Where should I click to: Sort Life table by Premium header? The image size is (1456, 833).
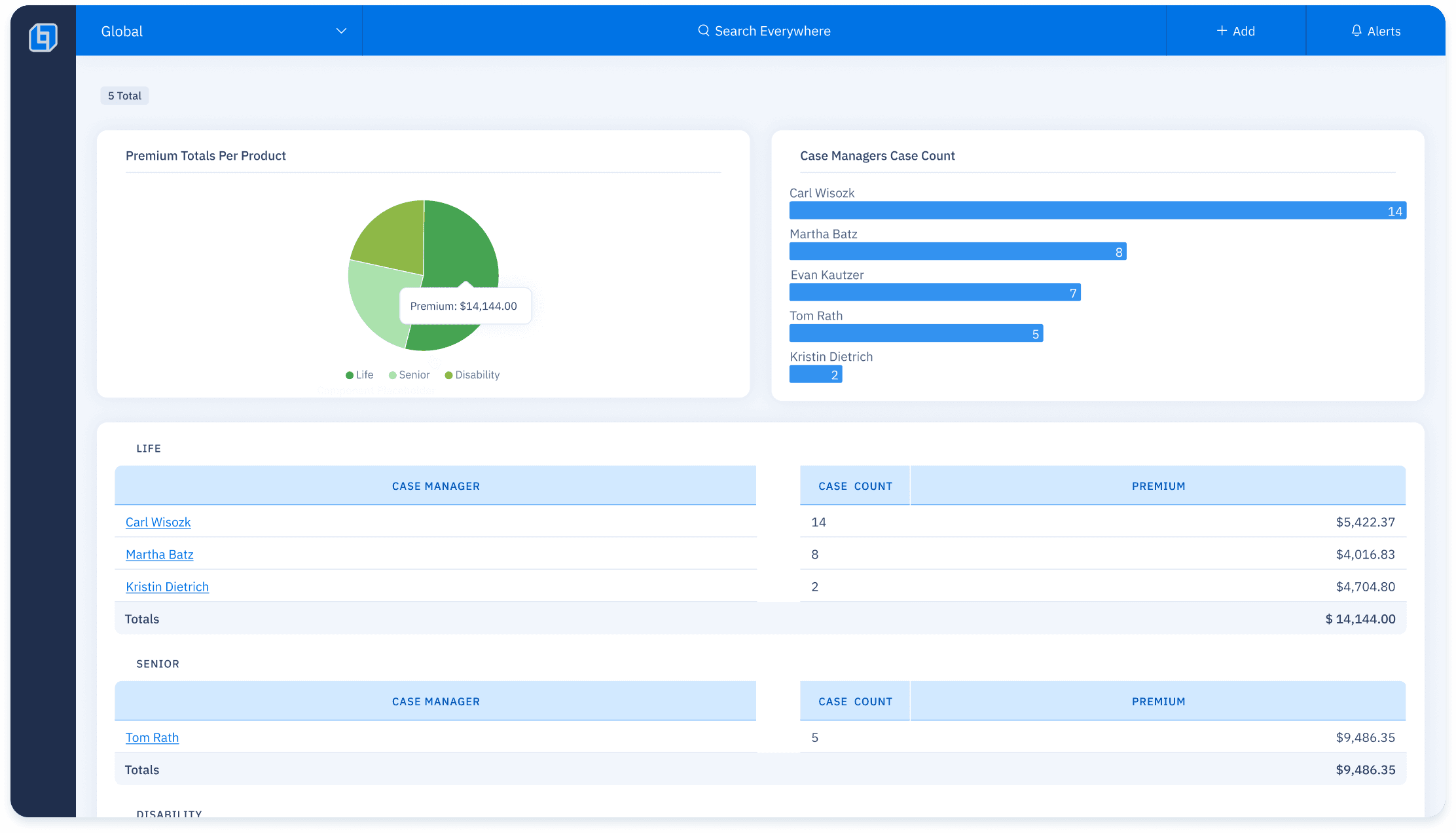pyautogui.click(x=1157, y=486)
